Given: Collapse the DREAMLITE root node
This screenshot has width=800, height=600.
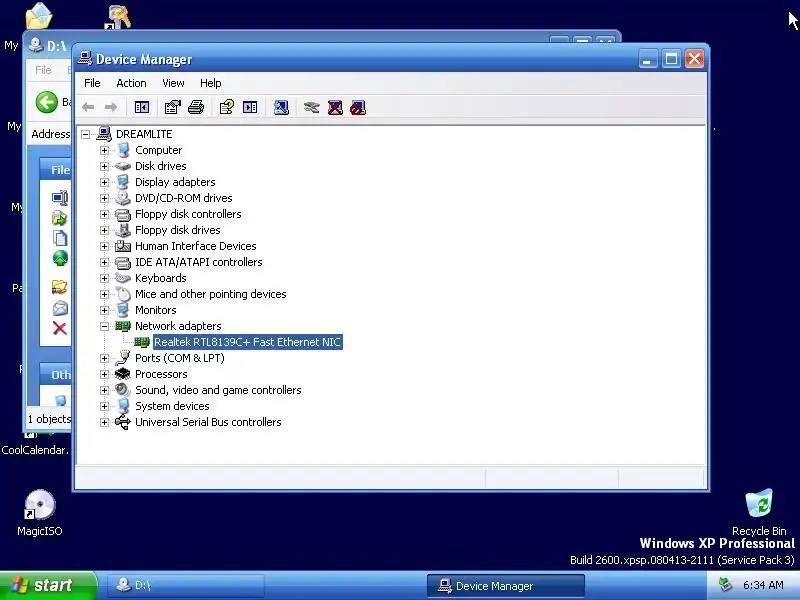Looking at the screenshot, I should click(86, 134).
